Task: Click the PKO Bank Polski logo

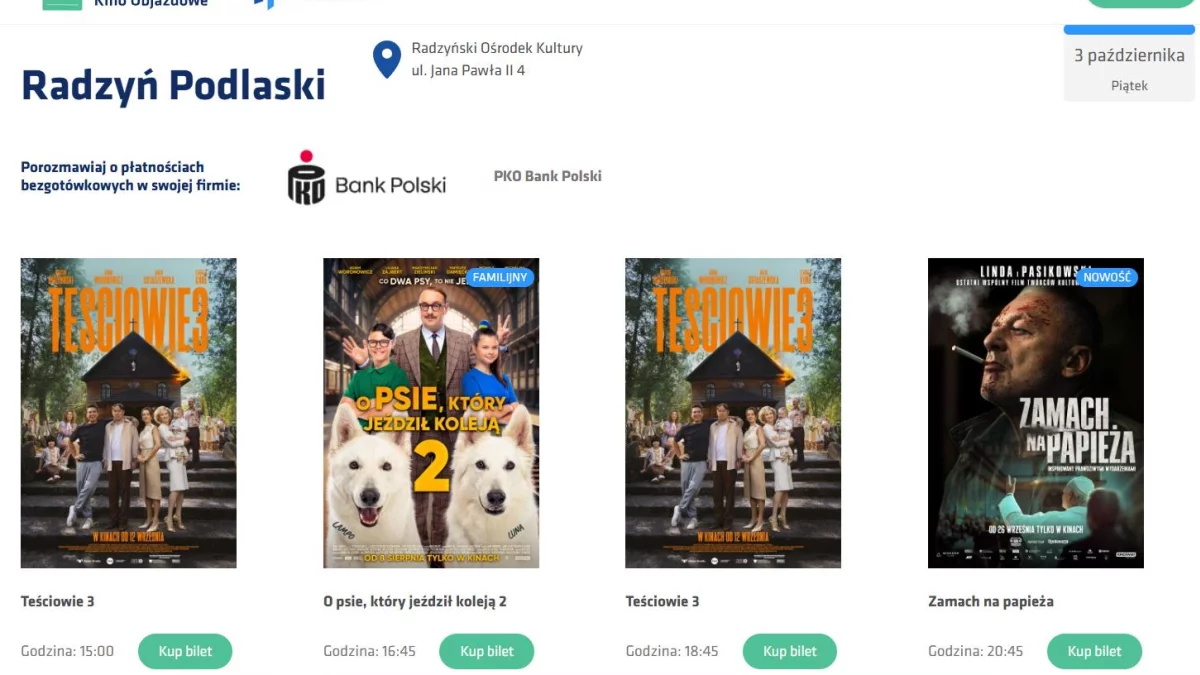Action: (367, 178)
